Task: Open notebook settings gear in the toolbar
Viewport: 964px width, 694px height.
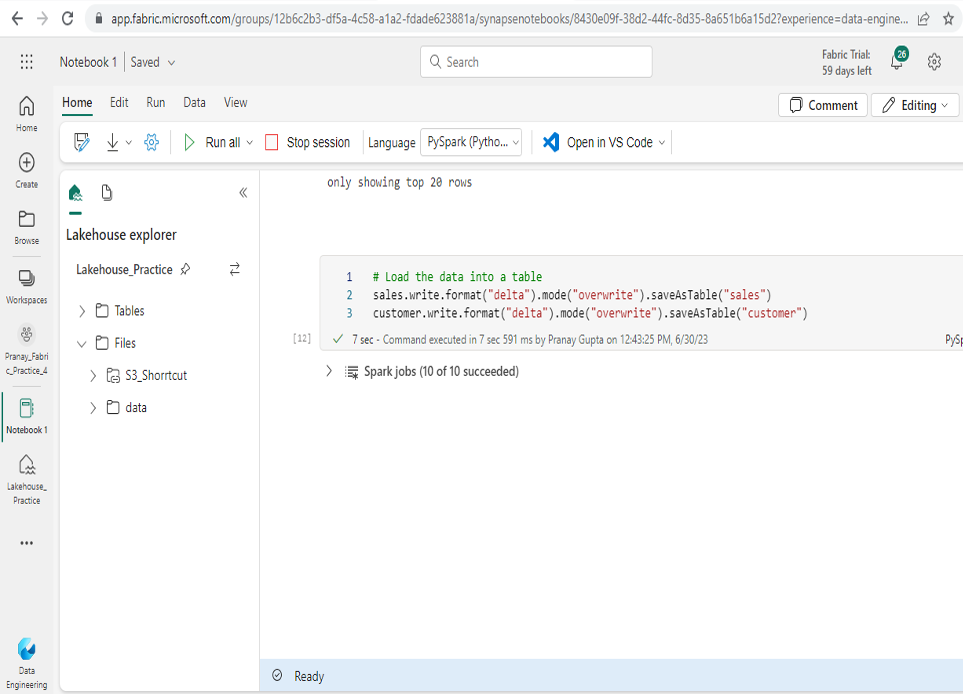Action: [151, 142]
